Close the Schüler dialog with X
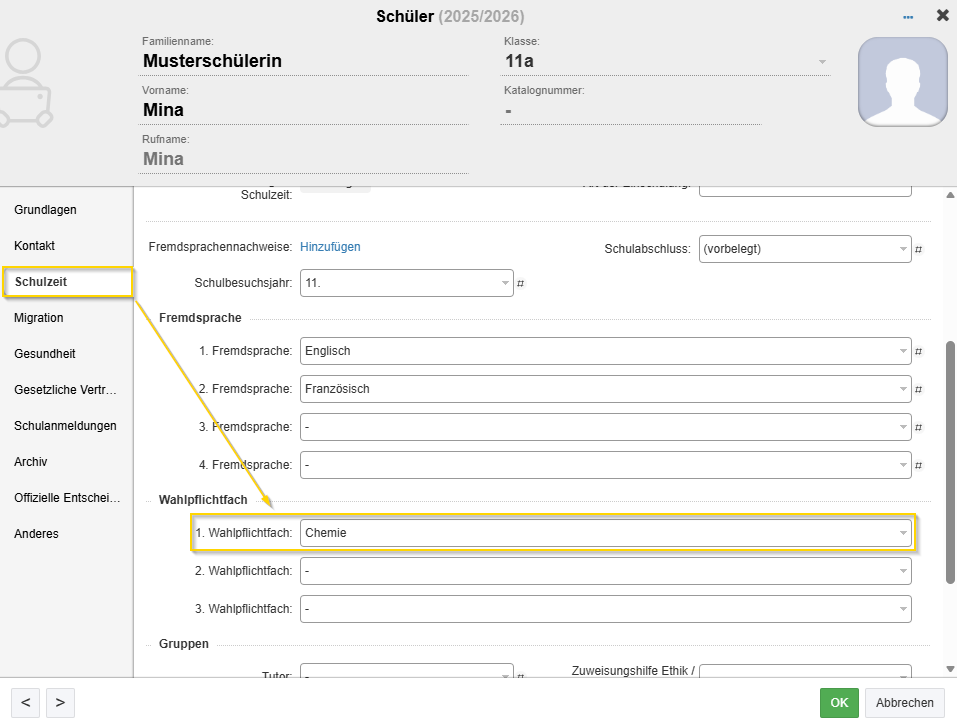This screenshot has height=725, width=957. coord(942,16)
